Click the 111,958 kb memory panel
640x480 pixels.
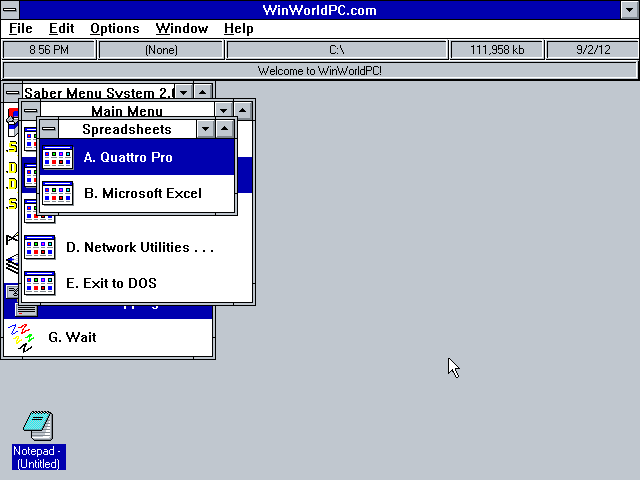pos(497,50)
